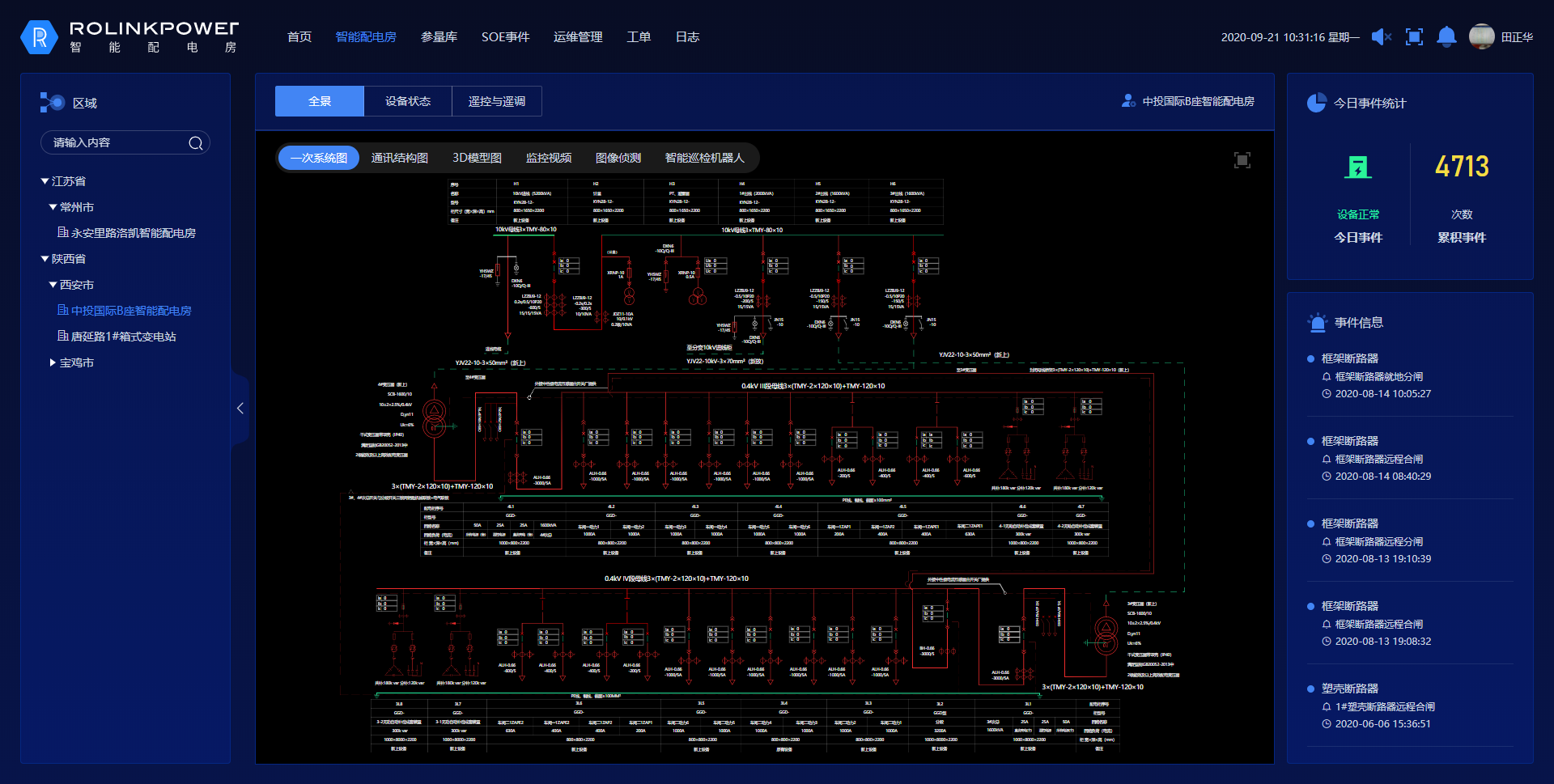Collapse the 江苏省 tree node
The width and height of the screenshot is (1554, 784).
point(45,181)
